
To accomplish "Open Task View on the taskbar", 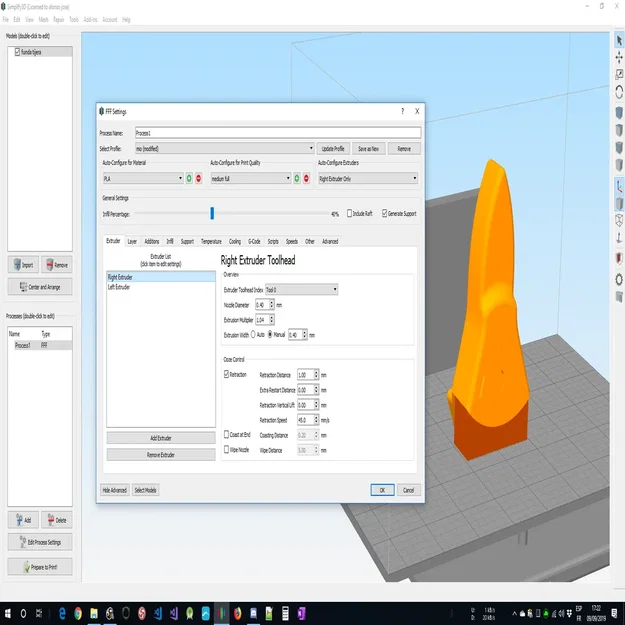I will [39, 613].
